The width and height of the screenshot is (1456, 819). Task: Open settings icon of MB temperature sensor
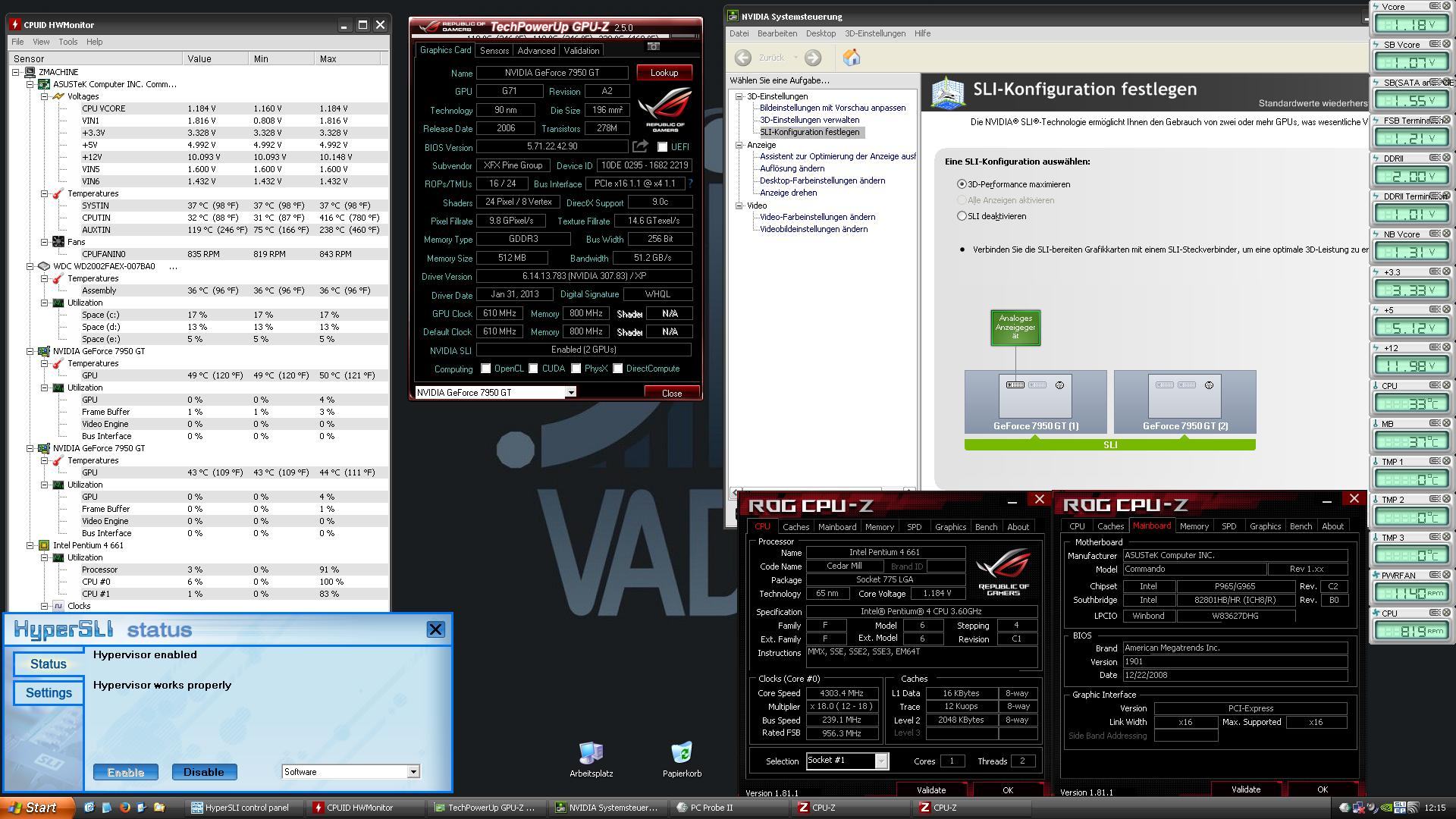(1435, 423)
